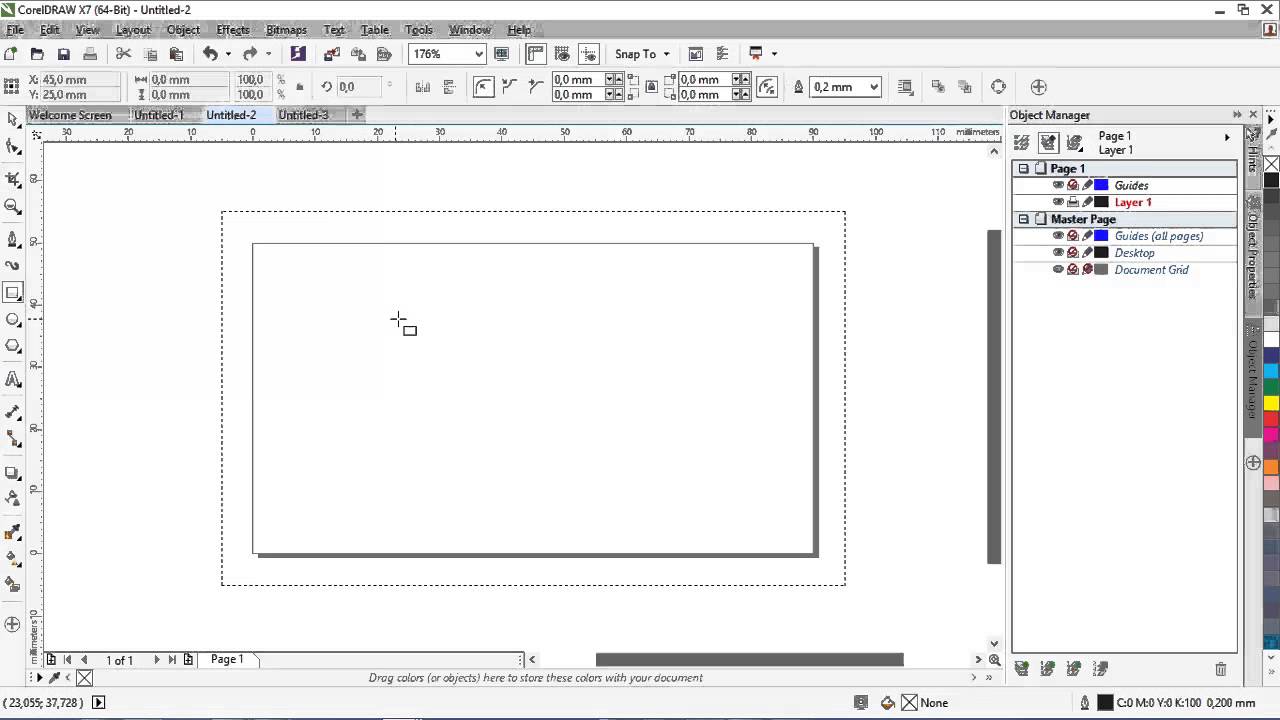The width and height of the screenshot is (1280, 720).
Task: Open the Redo history dropdown arrow
Action: tap(267, 54)
